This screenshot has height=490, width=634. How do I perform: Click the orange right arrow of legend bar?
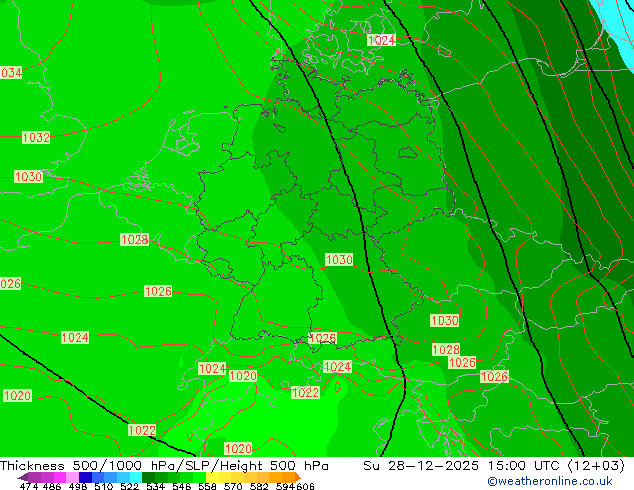[x=298, y=477]
